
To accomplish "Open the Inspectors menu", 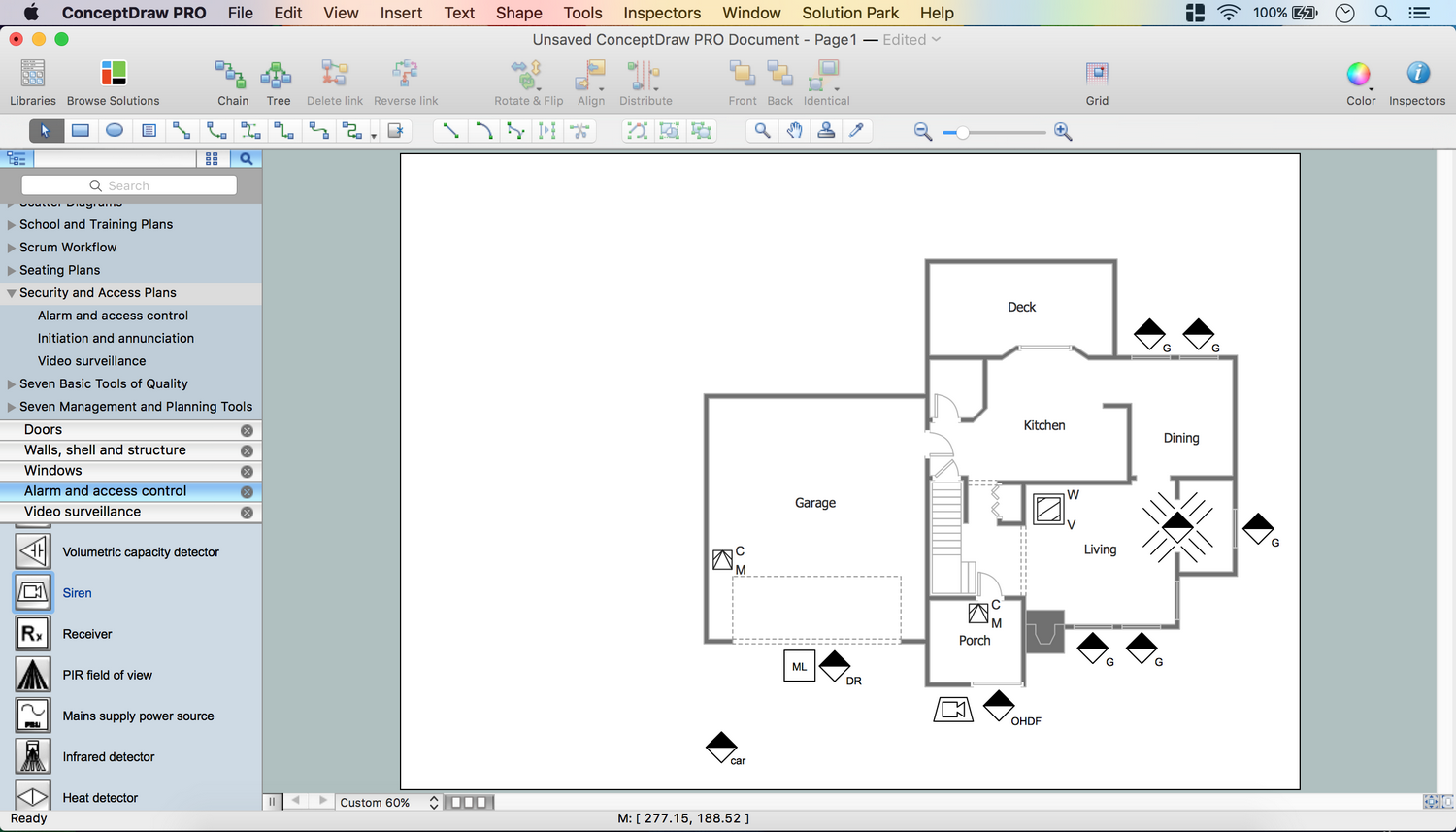I will pos(662,13).
